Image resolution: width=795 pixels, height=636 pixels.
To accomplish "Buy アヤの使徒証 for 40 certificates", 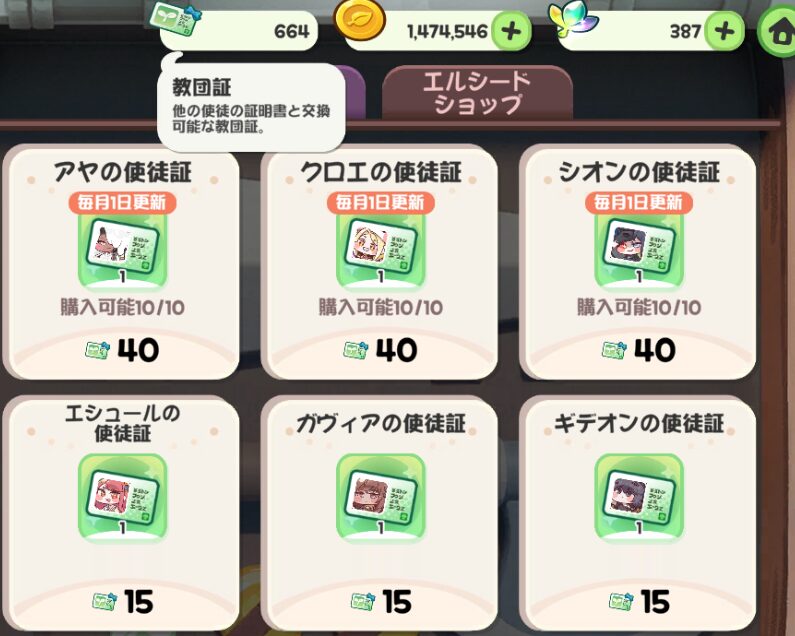I will click(x=122, y=350).
